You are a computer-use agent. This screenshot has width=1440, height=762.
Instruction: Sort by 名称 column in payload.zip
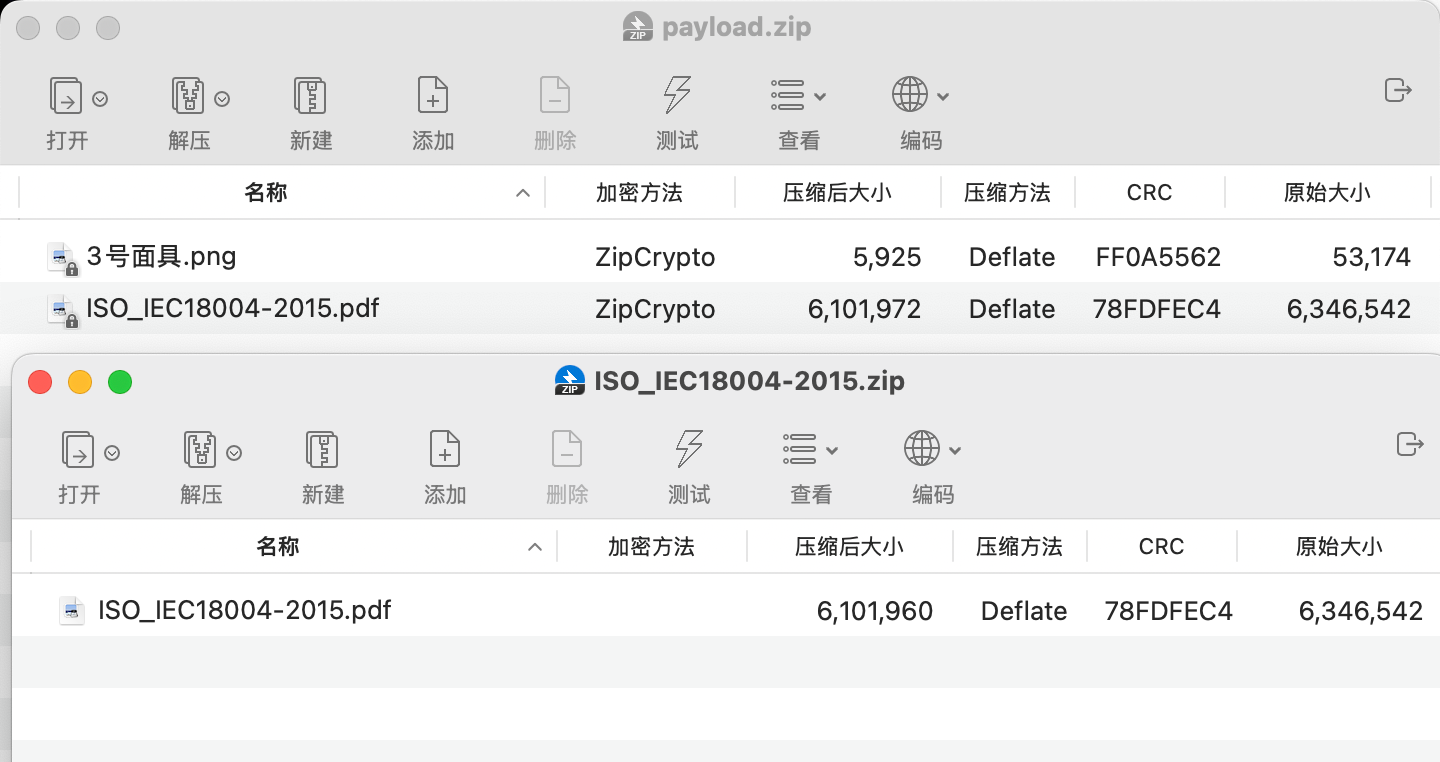(x=266, y=193)
